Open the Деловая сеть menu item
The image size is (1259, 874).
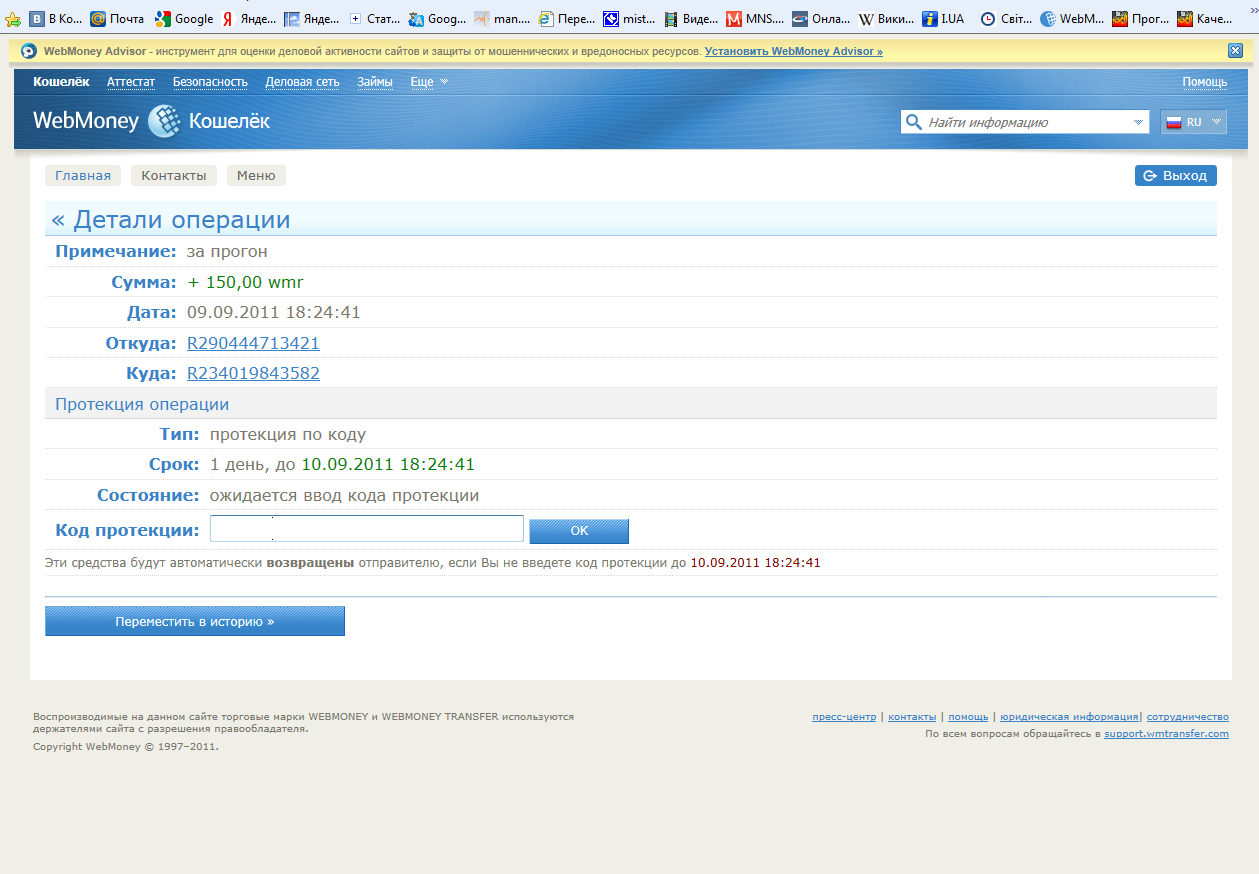pyautogui.click(x=302, y=82)
